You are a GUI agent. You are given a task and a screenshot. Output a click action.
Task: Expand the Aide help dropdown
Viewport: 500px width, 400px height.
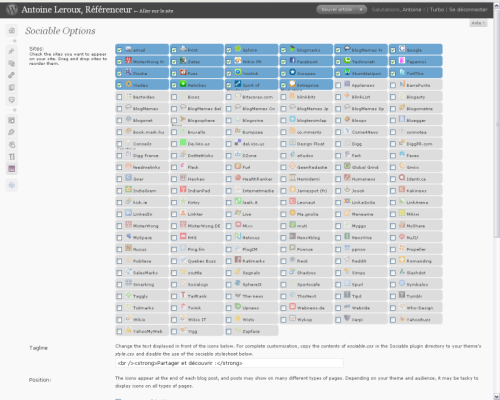[478, 23]
